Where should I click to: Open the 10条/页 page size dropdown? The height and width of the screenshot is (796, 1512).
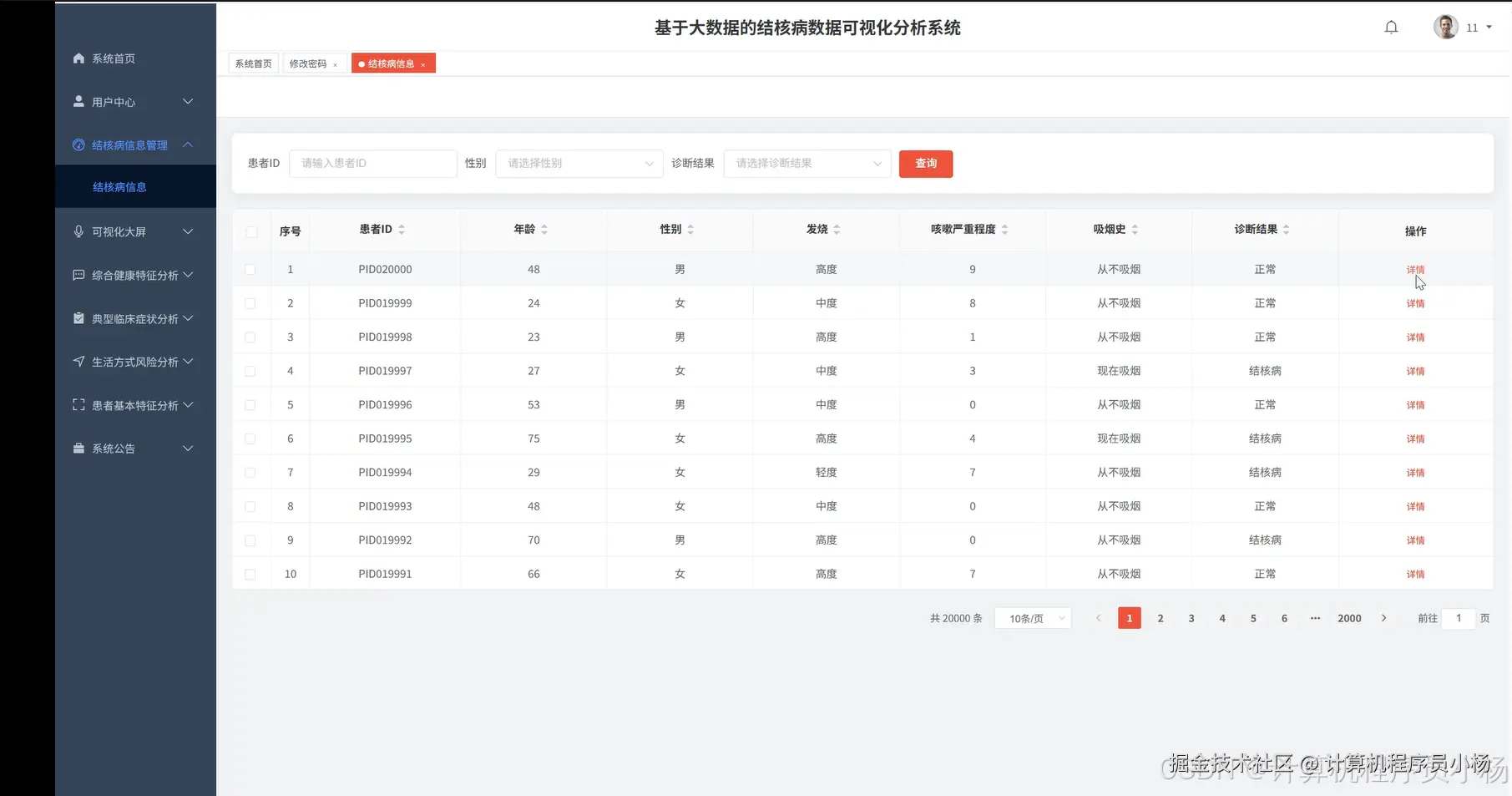tap(1033, 618)
